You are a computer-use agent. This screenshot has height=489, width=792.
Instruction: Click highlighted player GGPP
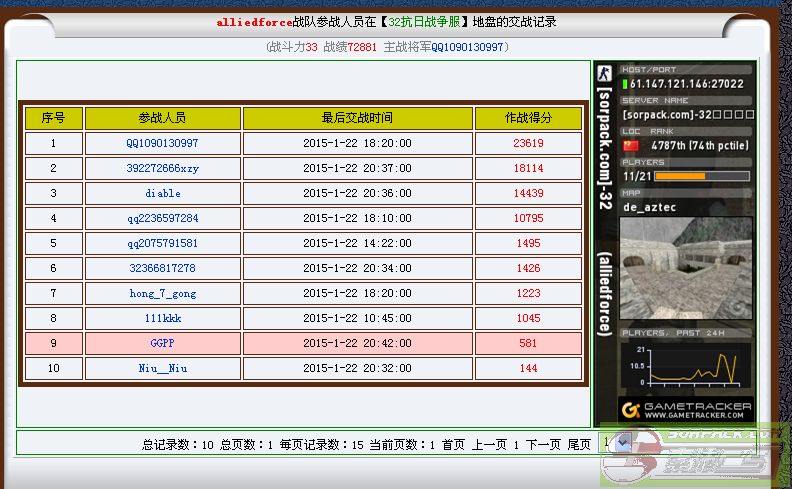click(162, 343)
